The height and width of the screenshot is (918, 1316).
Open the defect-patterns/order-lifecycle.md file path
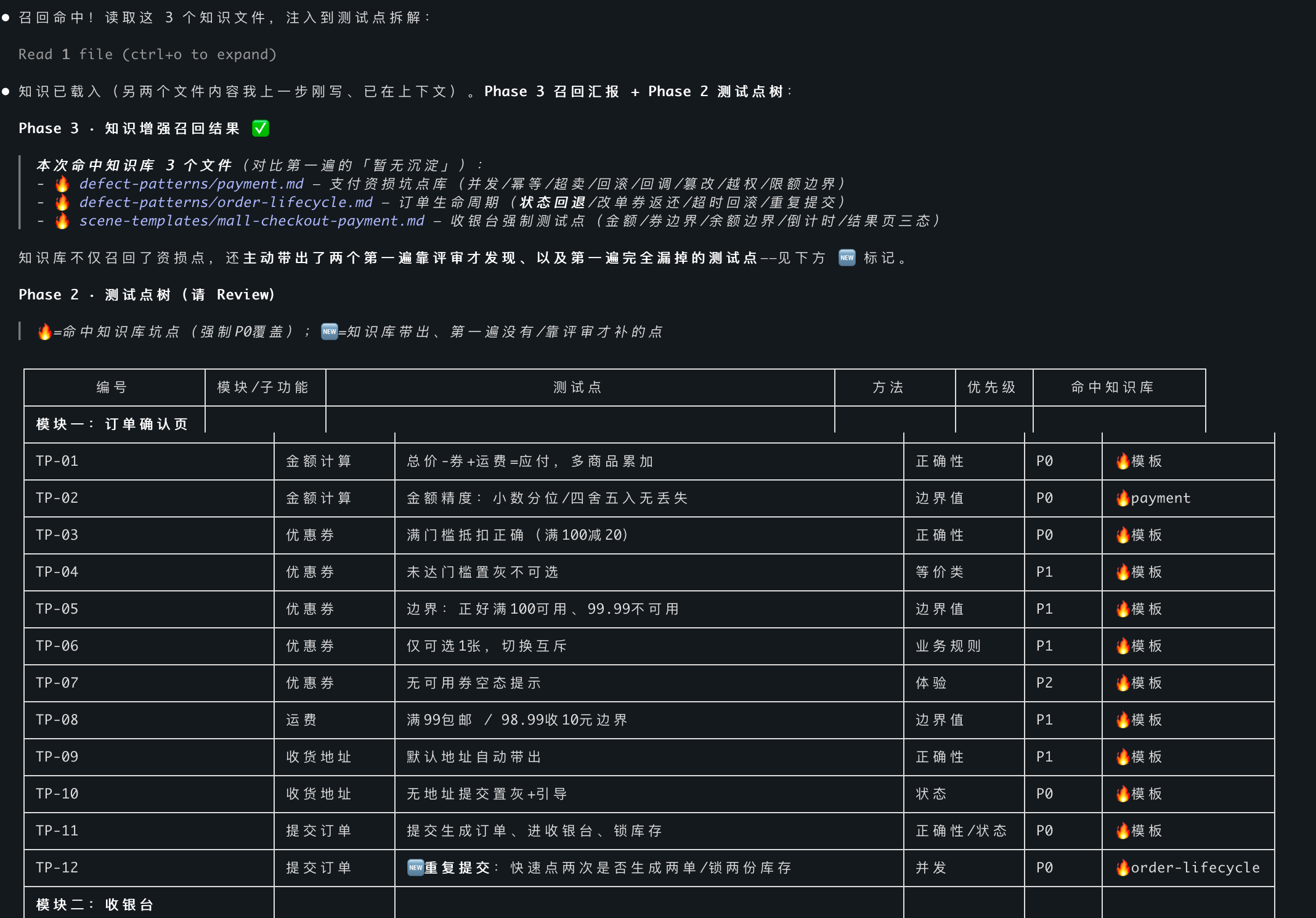coord(226,202)
